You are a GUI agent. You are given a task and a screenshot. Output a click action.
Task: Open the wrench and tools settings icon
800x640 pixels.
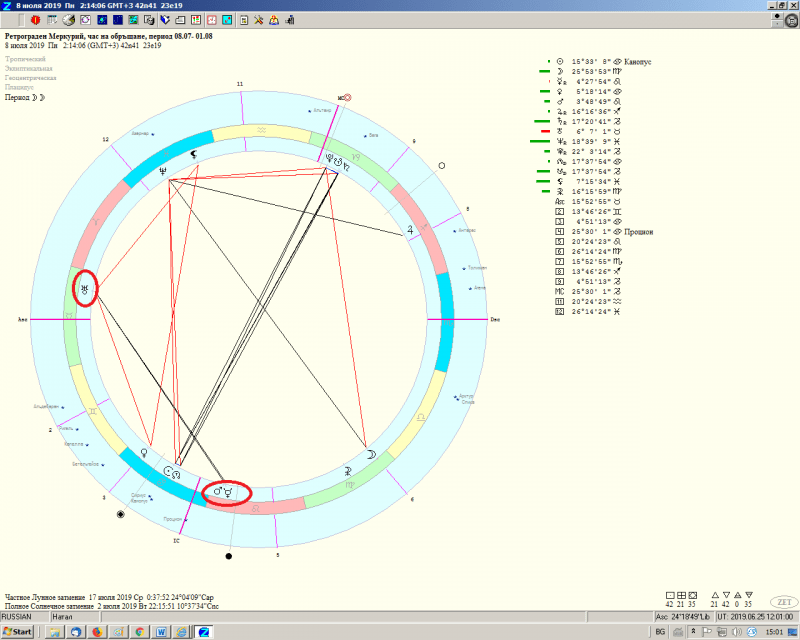pos(258,19)
